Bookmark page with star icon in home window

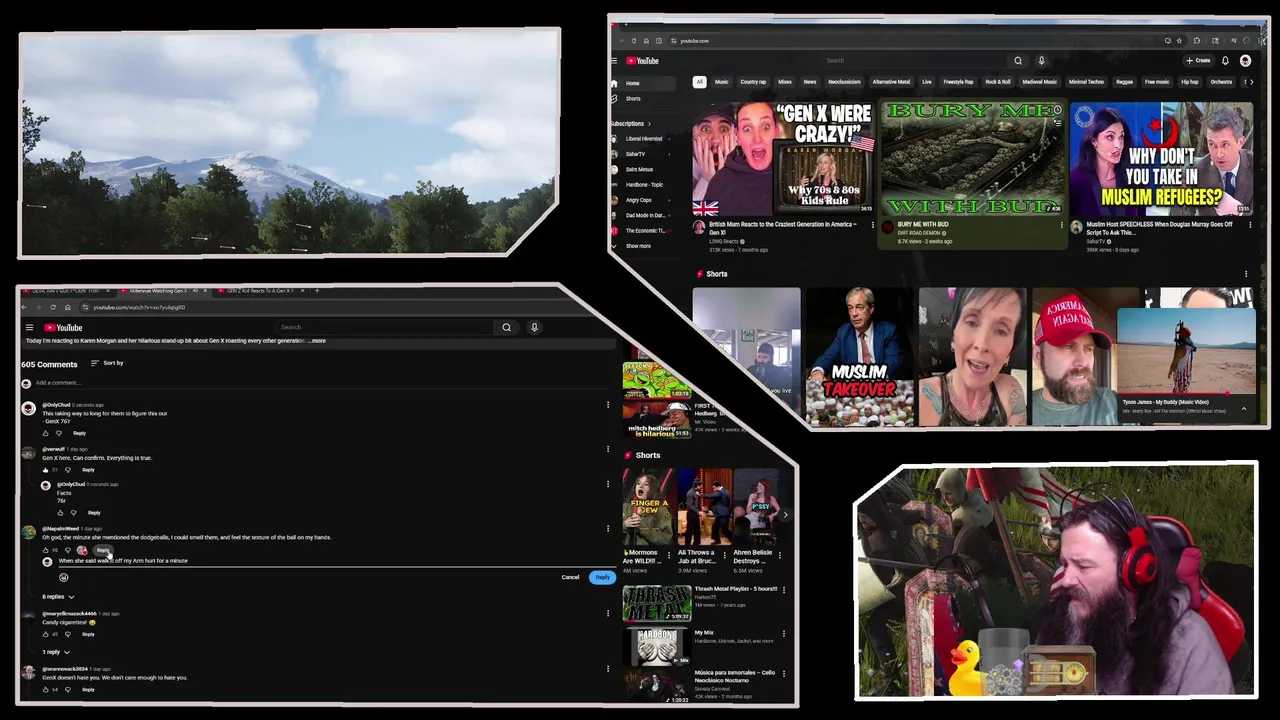pos(1180,41)
